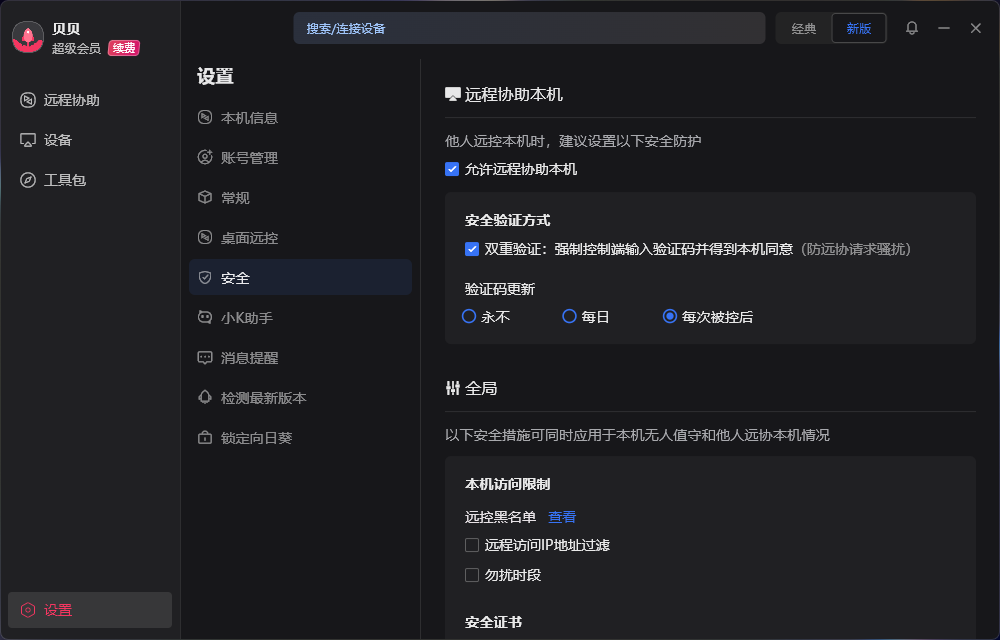Switch to 经典 interface tab
Screen dimensions: 1000x640
point(804,28)
